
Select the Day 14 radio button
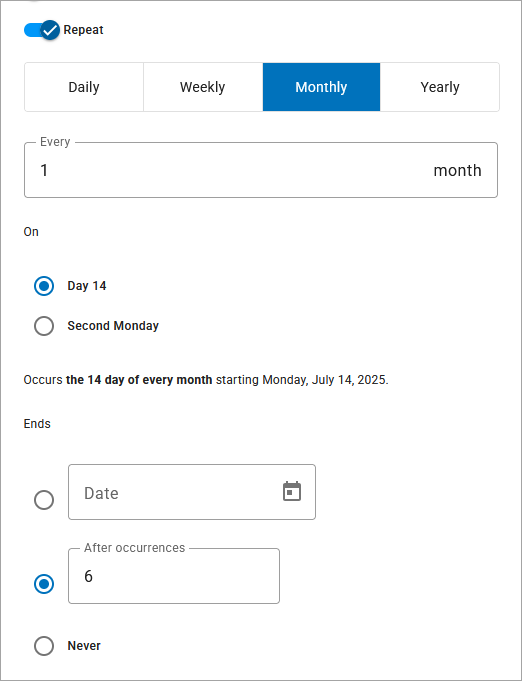pyautogui.click(x=44, y=286)
